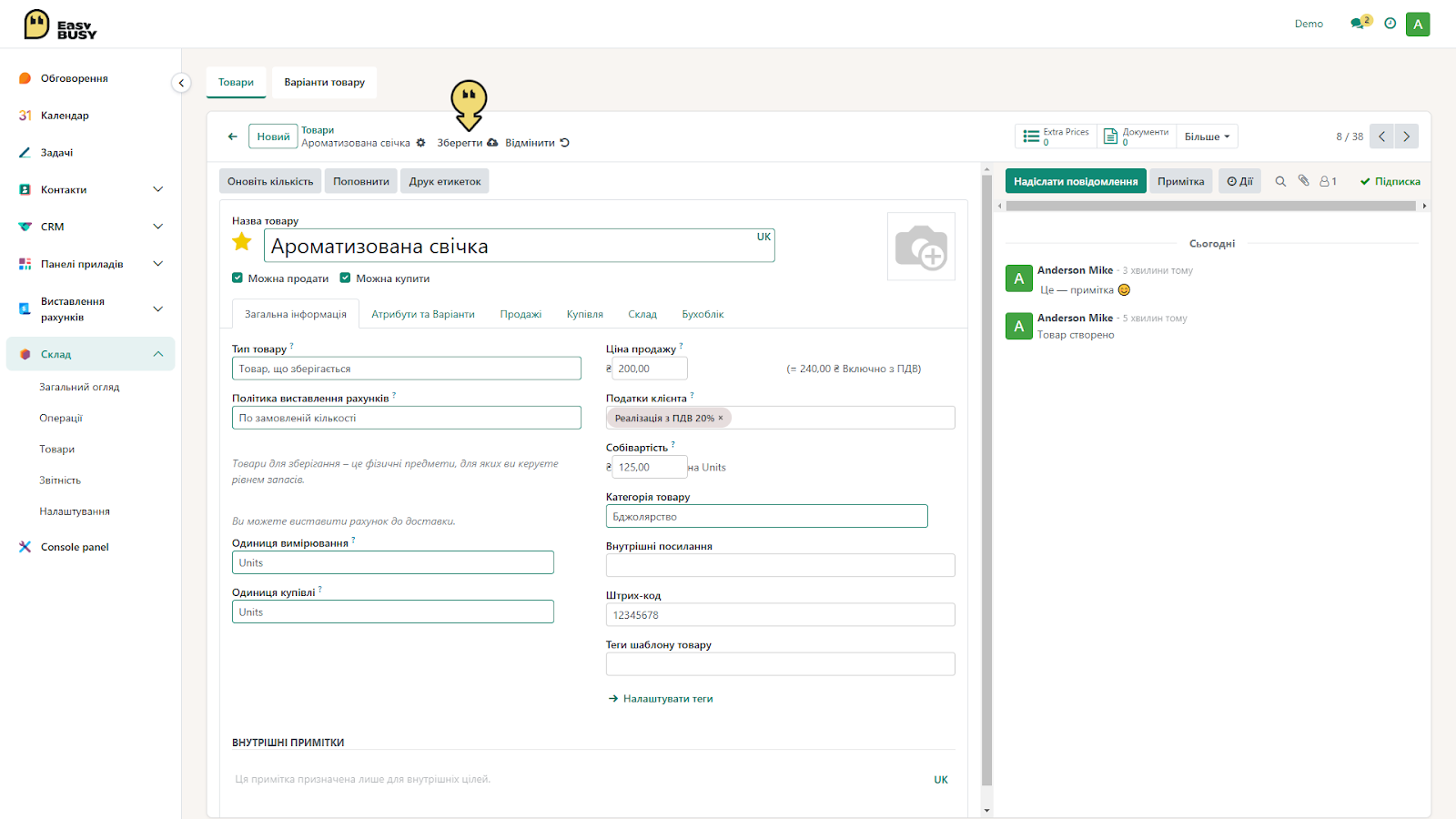Expand Виставлення рахунків chevron
The width and height of the screenshot is (1456, 819).
point(158,309)
